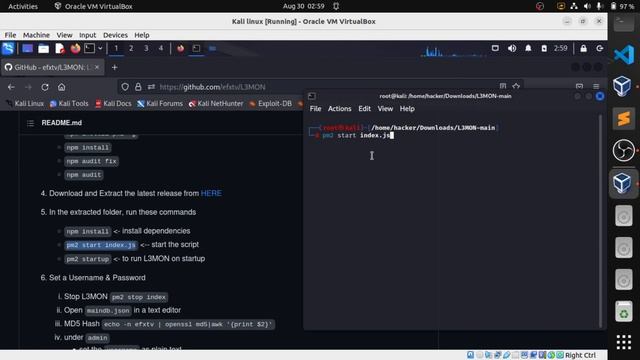Viewport: 640px width, 360px height.
Task: Go back in Firefox
Action: tap(11, 87)
